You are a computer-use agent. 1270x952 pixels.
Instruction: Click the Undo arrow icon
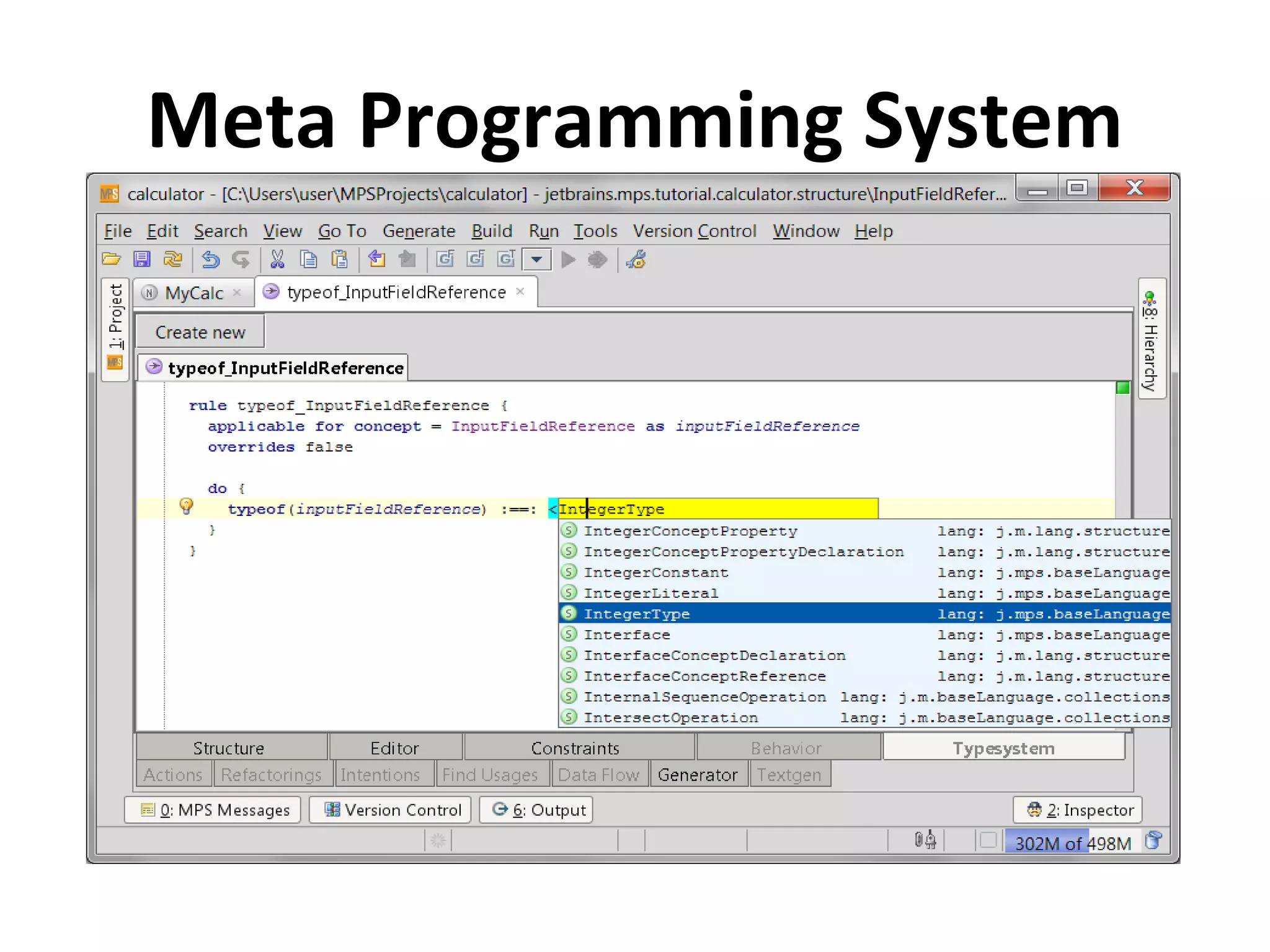click(210, 259)
